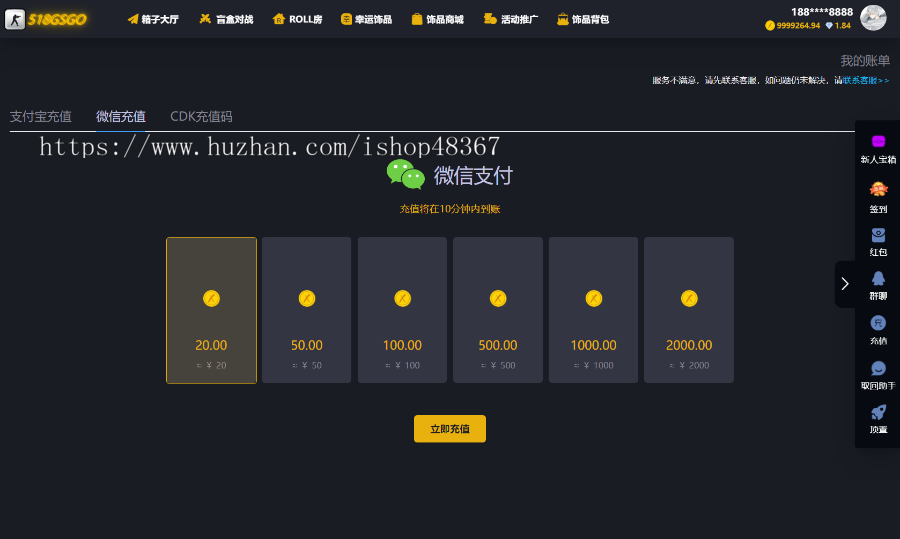
Task: Open 红包 red packet from the sidebar
Action: click(x=878, y=242)
